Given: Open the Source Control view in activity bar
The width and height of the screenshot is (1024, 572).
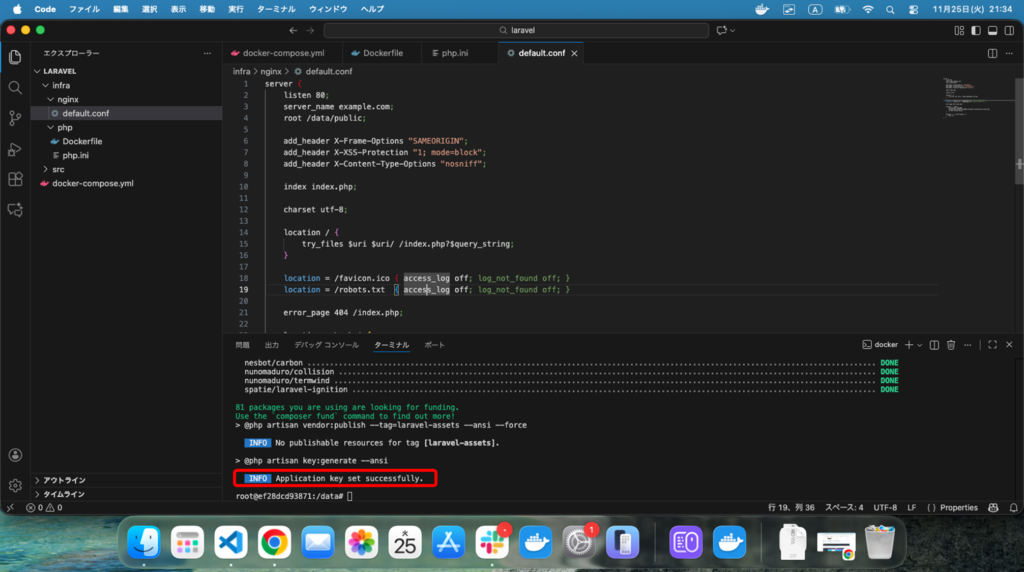Looking at the screenshot, I should [x=15, y=118].
